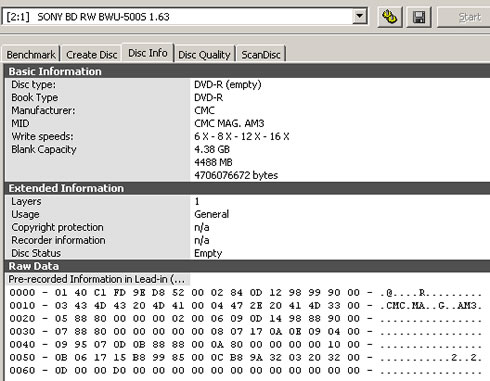
Task: Click the Usage value 'General'
Action: point(212,214)
